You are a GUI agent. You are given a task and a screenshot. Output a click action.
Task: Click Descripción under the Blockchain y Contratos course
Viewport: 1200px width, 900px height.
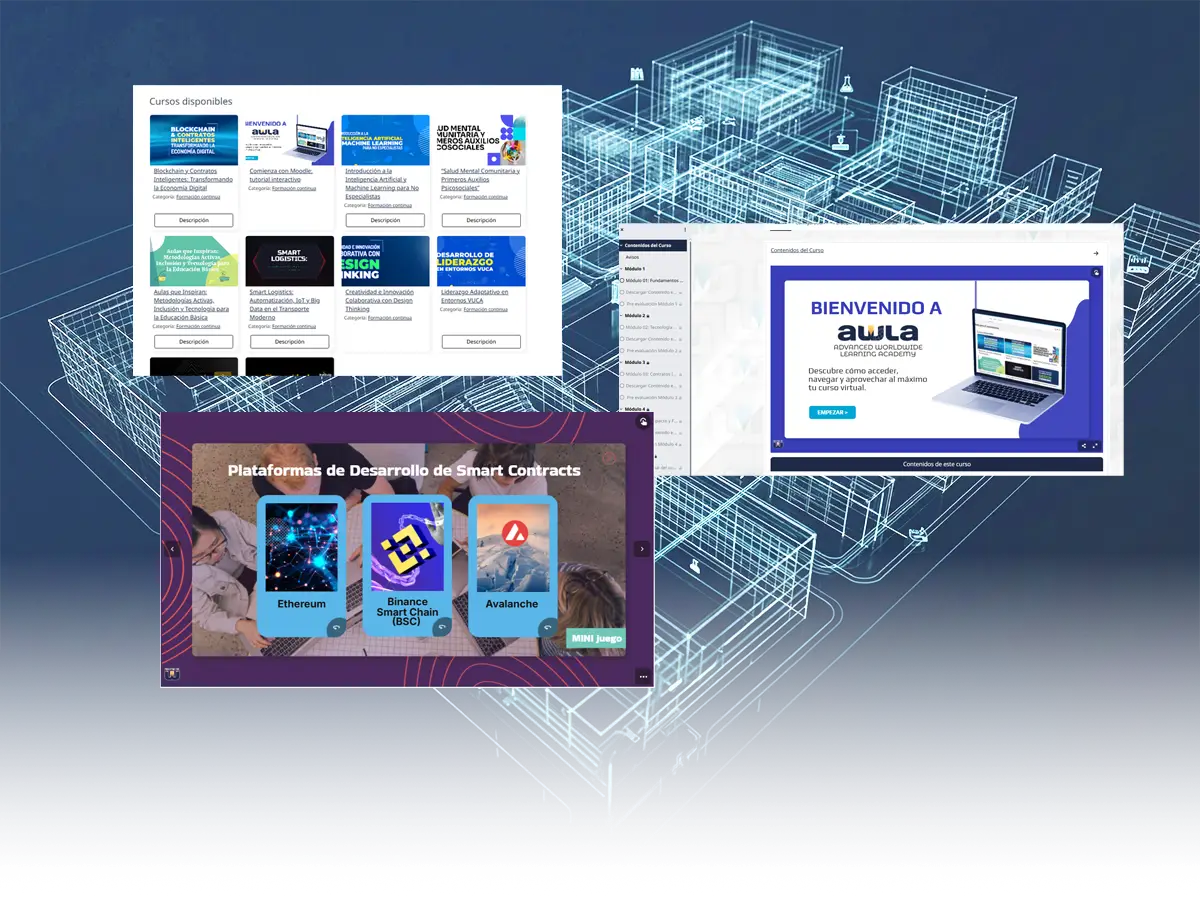click(193, 220)
